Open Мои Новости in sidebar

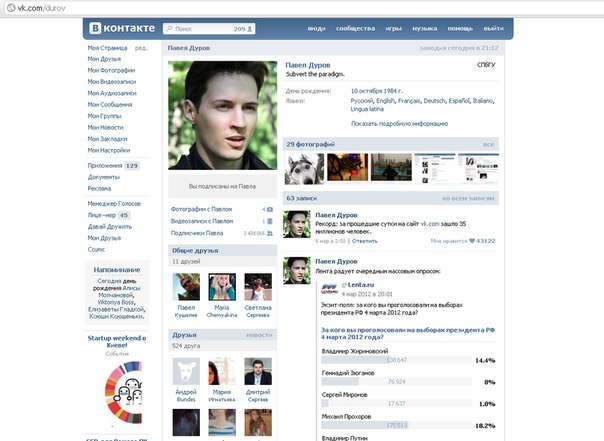(106, 127)
